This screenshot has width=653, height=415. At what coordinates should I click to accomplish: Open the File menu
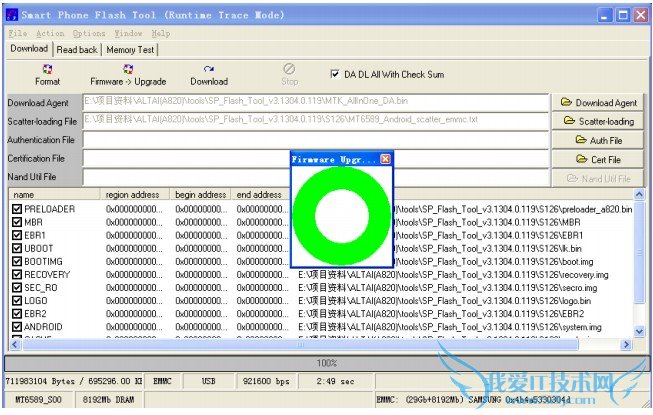(x=18, y=33)
